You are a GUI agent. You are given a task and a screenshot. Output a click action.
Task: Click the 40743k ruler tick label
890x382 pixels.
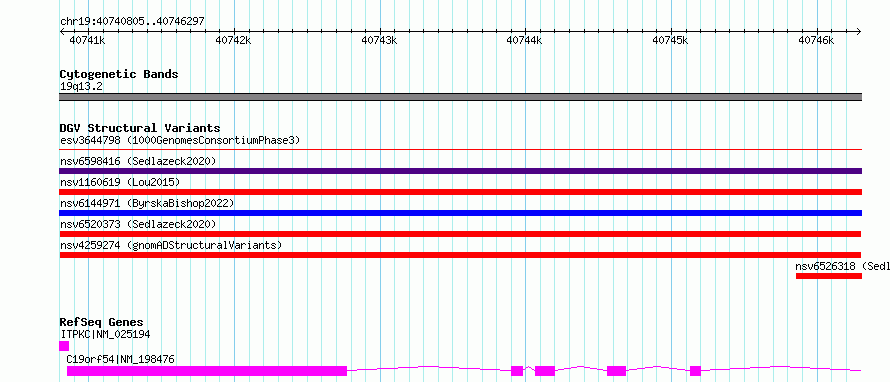(x=379, y=40)
